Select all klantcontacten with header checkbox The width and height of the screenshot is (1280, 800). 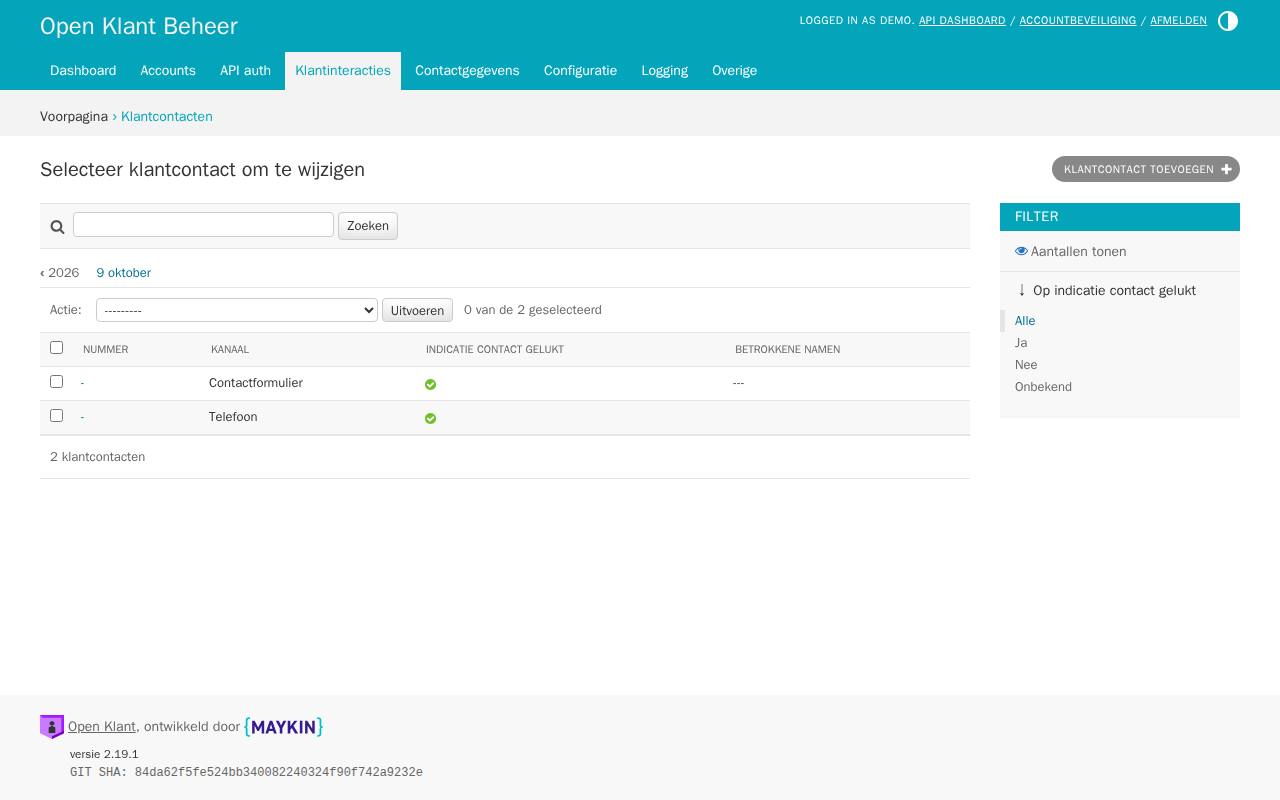click(x=56, y=347)
